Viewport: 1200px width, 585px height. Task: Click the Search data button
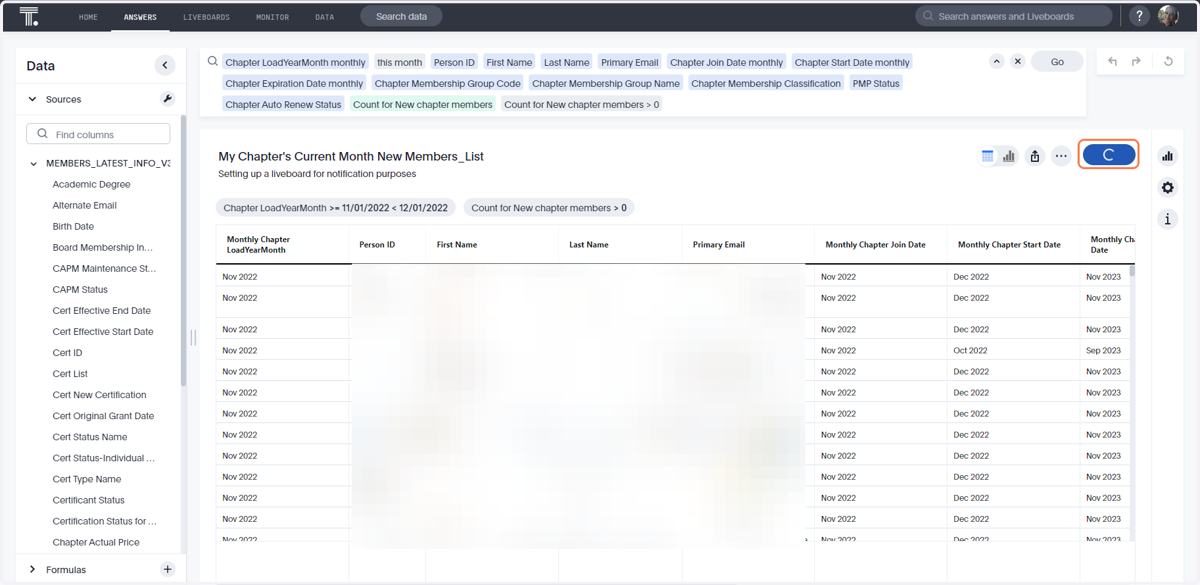point(401,16)
